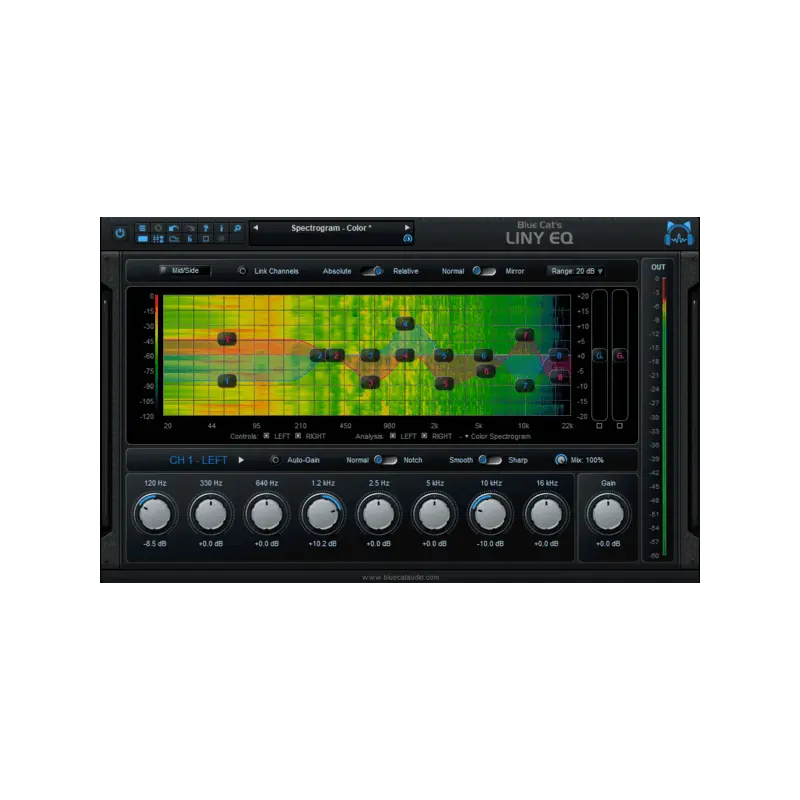Open the www.bluecataudio.com link
This screenshot has width=800, height=800.
click(x=401, y=577)
